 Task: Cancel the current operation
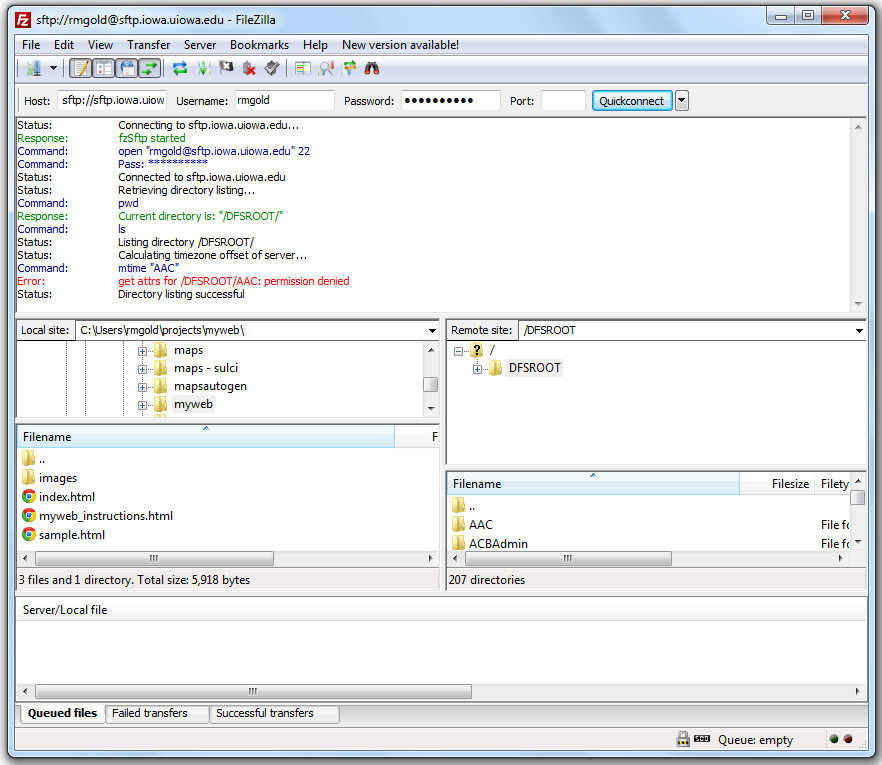click(x=226, y=69)
